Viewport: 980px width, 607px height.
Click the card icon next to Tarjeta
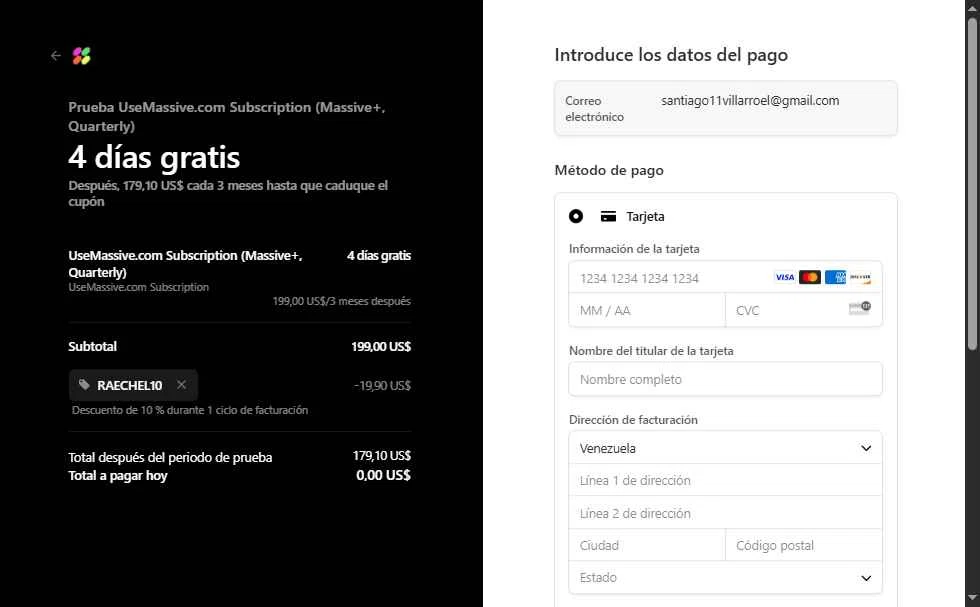(608, 216)
